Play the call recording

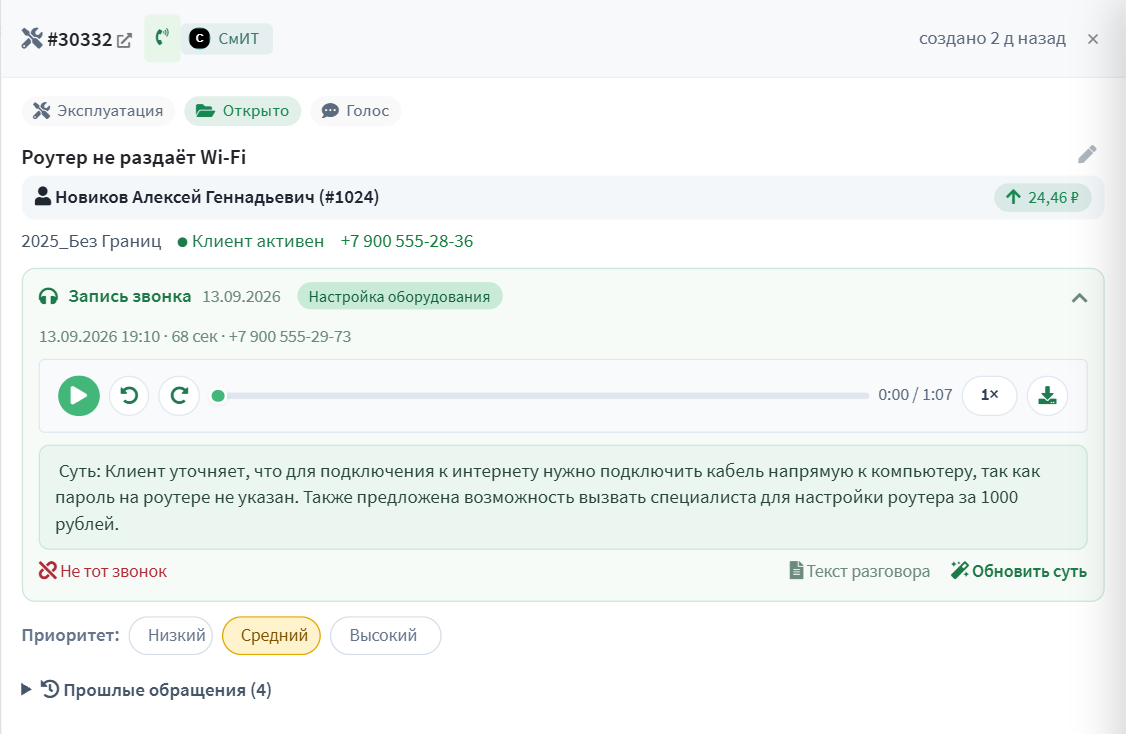(x=79, y=396)
